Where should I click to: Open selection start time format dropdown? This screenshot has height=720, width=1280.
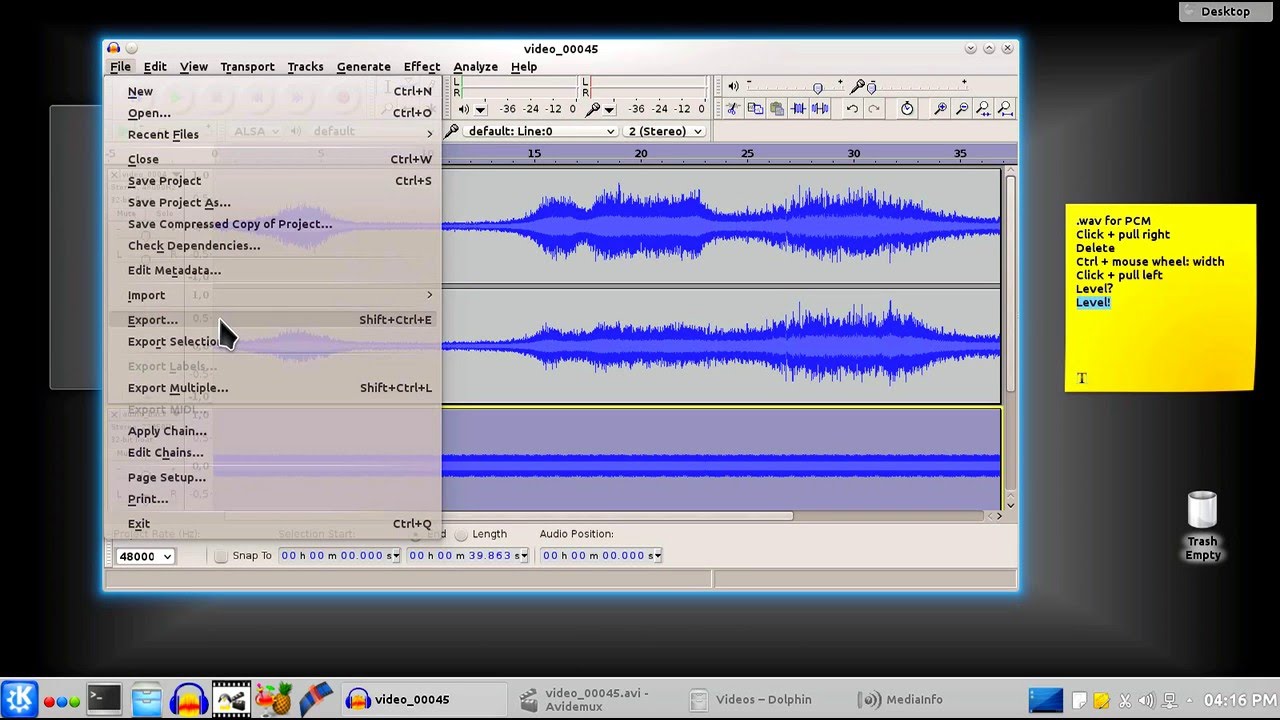tap(394, 555)
